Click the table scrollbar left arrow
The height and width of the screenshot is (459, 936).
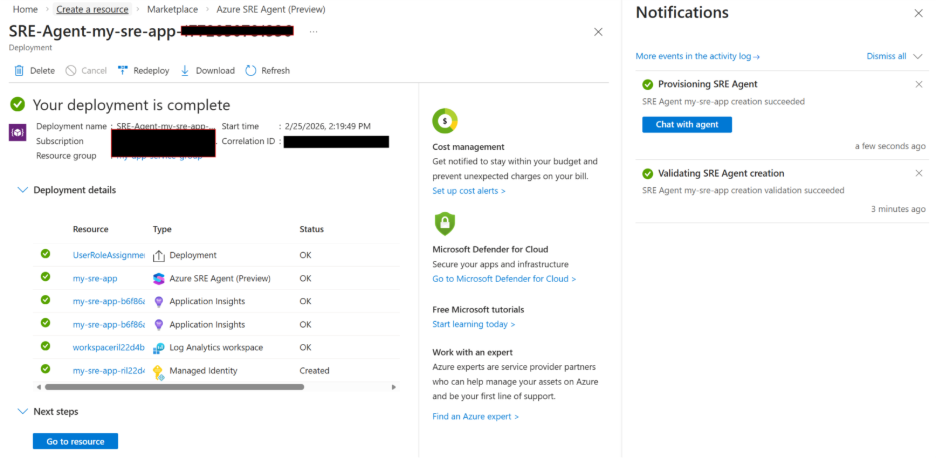[x=39, y=387]
